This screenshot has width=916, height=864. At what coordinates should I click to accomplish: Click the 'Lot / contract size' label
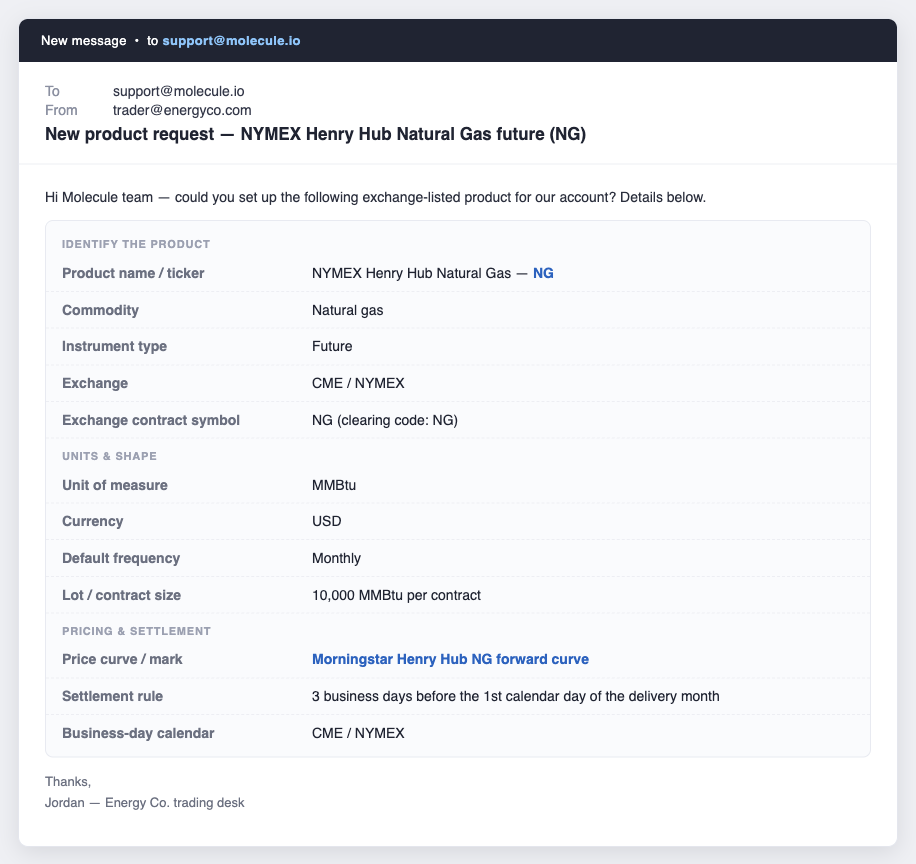pyautogui.click(x=122, y=595)
